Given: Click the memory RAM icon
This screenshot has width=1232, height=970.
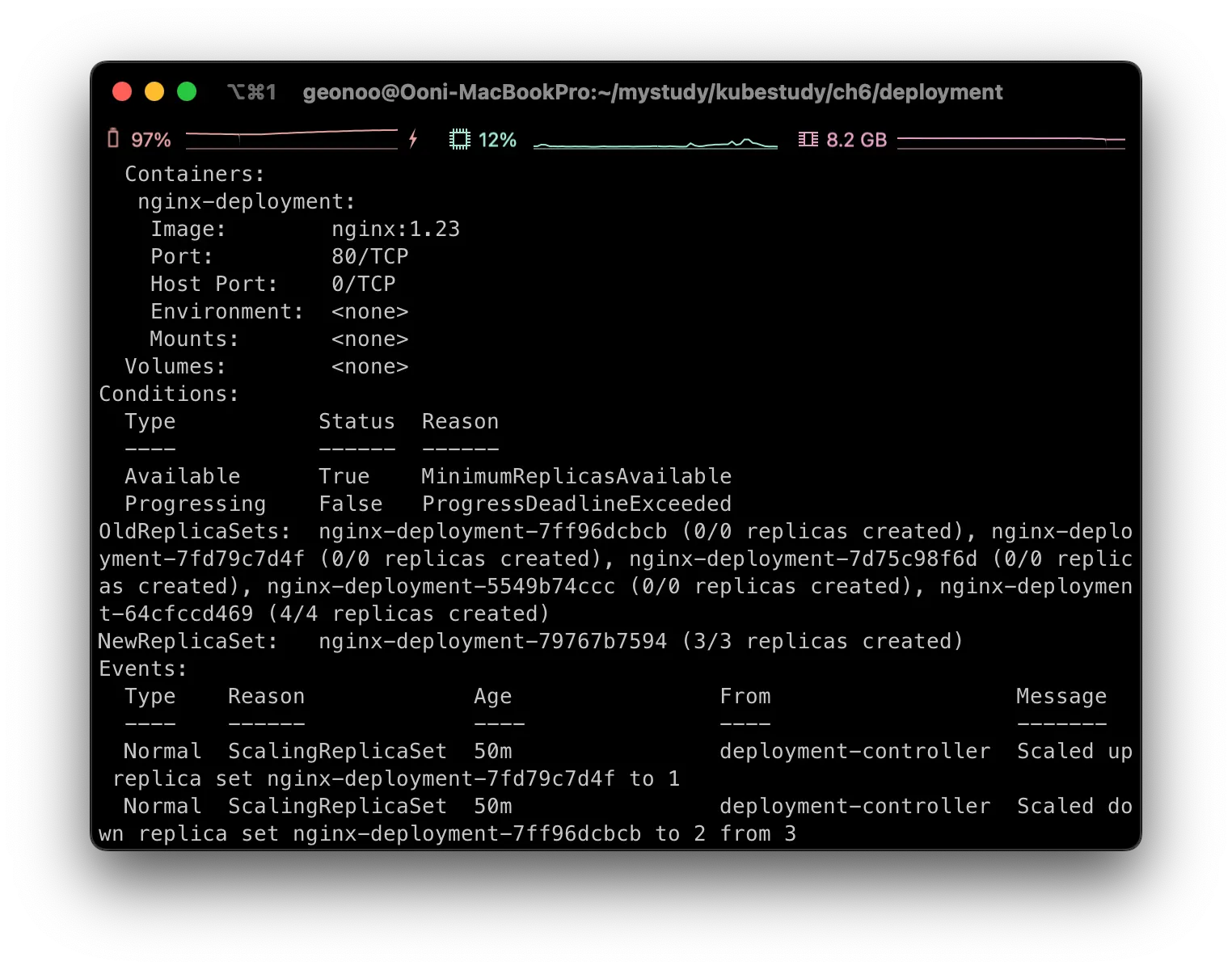Looking at the screenshot, I should [x=808, y=139].
